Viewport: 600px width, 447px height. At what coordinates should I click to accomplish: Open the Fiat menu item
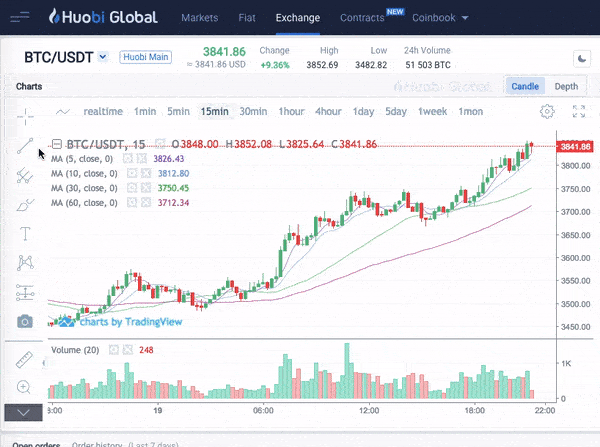pos(247,18)
